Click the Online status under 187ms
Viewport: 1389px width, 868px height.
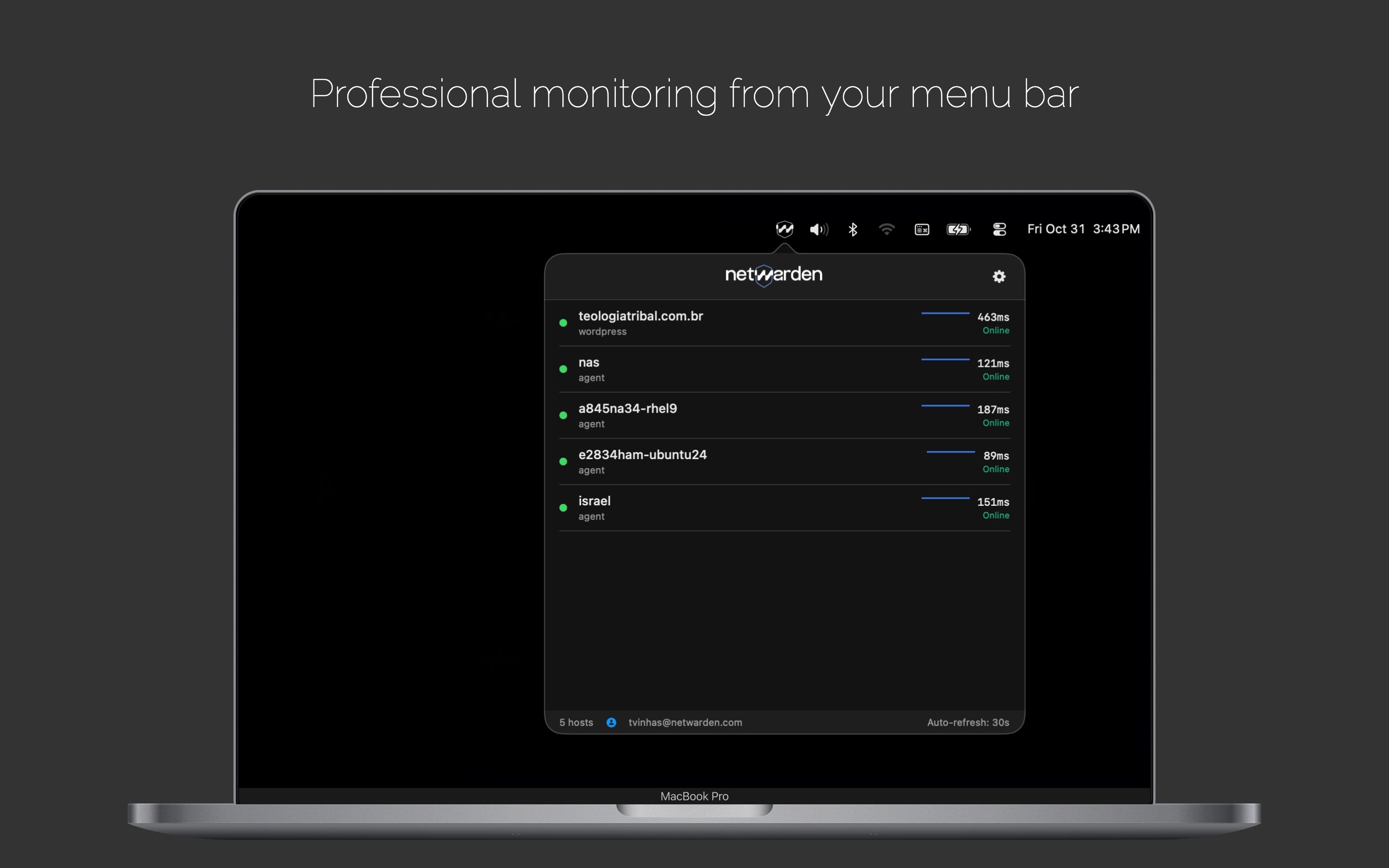coord(996,423)
